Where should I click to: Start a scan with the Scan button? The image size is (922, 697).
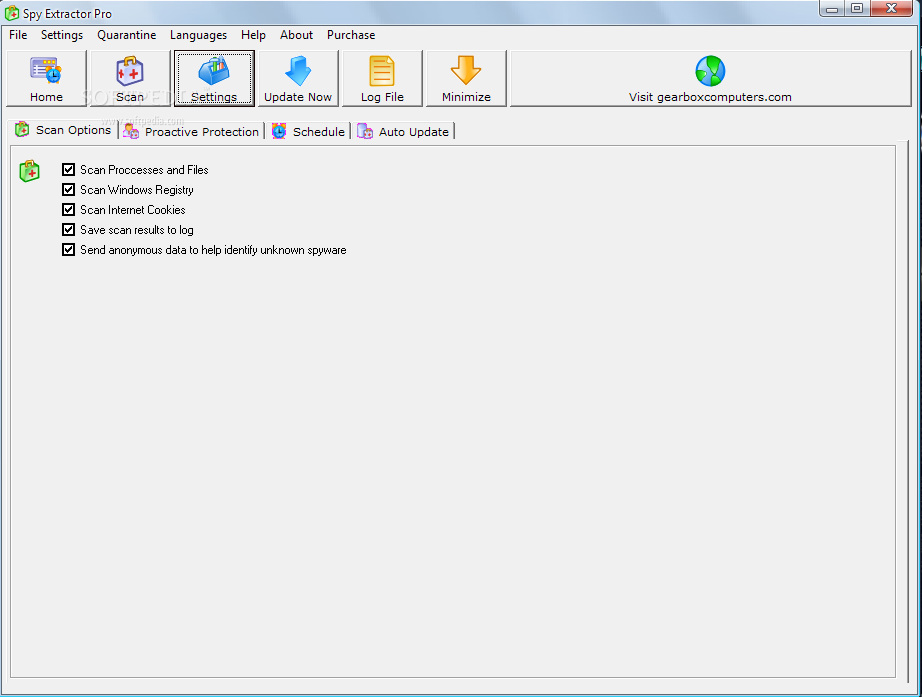[130, 78]
